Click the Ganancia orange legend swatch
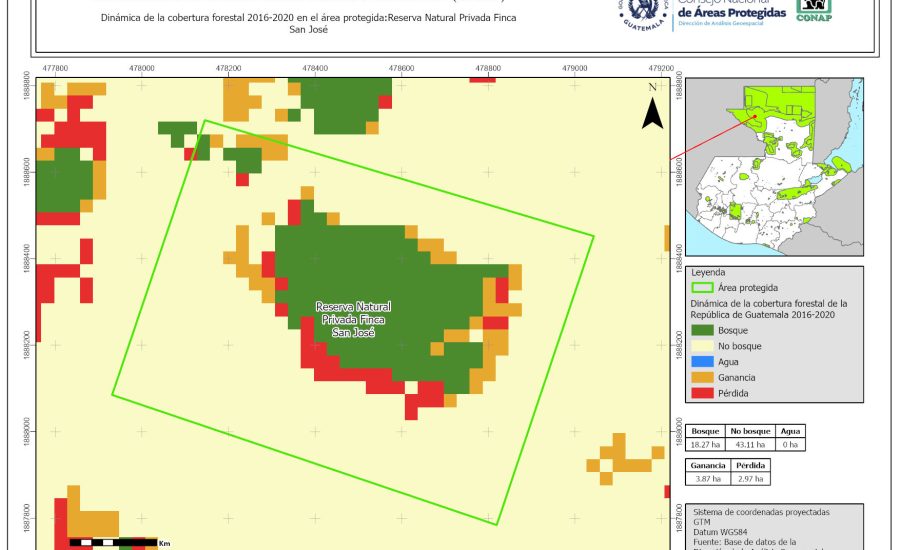Image resolution: width=900 pixels, height=550 pixels. [x=704, y=378]
